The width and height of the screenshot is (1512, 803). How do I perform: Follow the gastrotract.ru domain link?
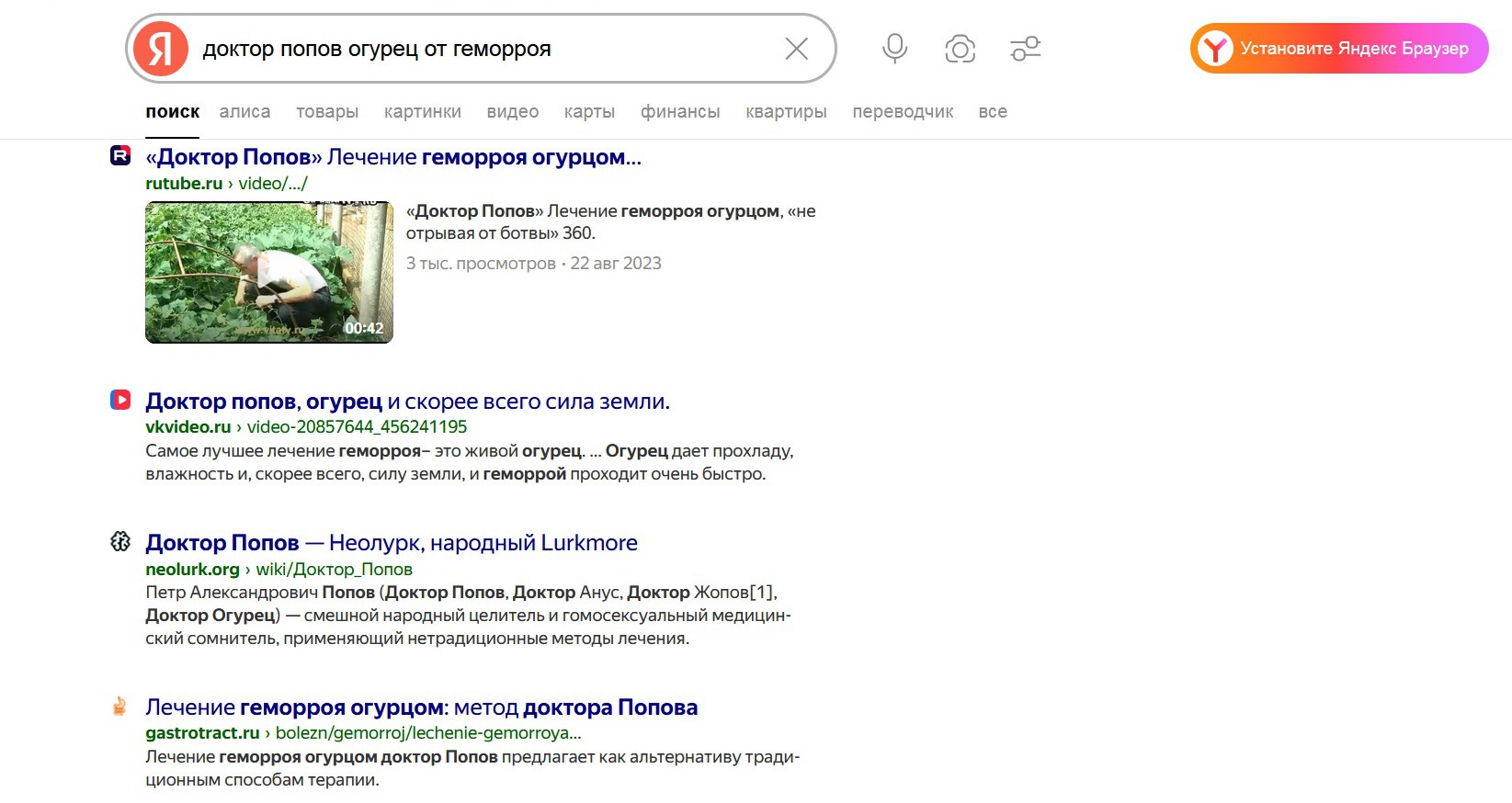(x=202, y=732)
